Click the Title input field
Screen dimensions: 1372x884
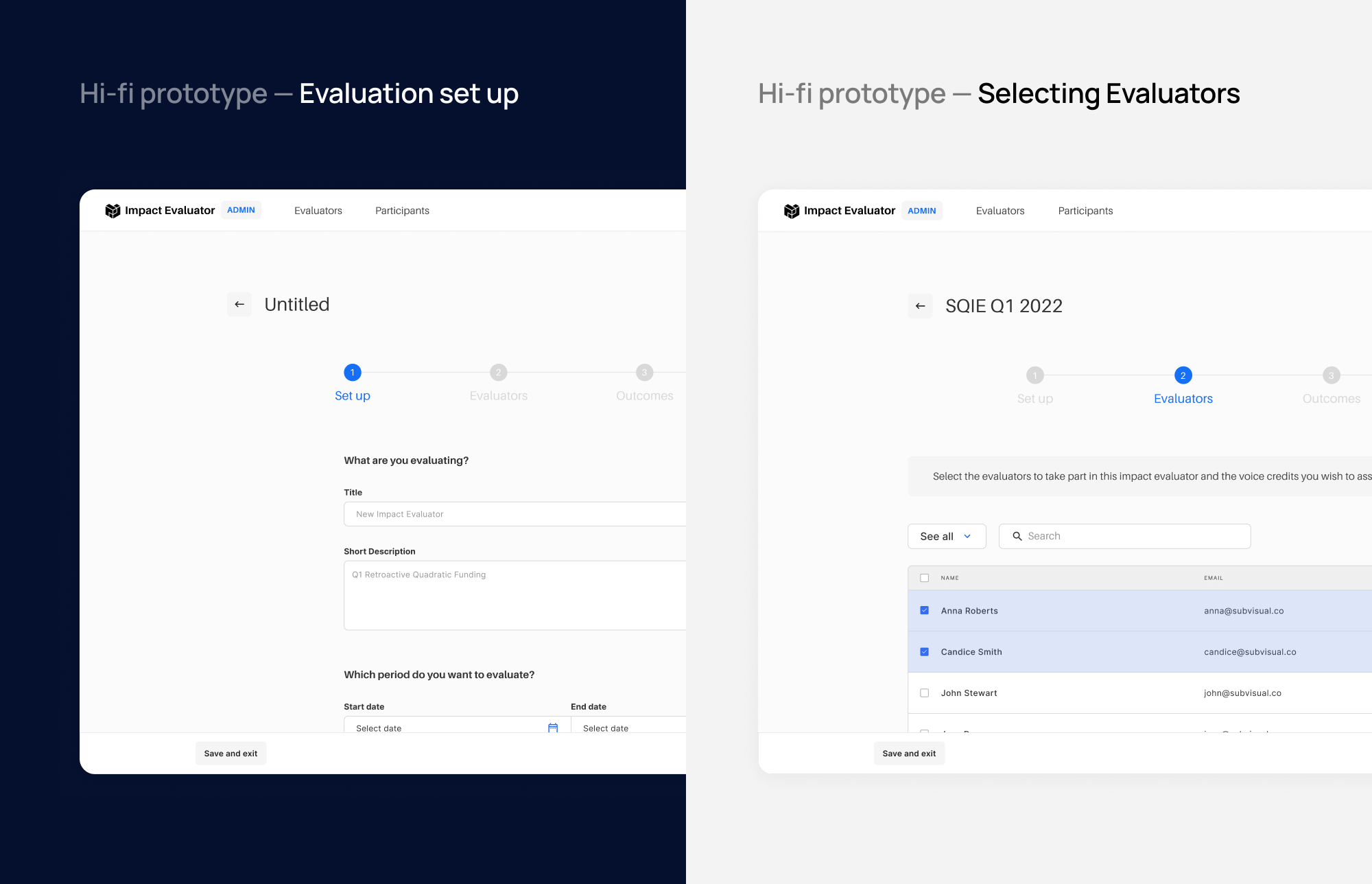click(x=514, y=514)
